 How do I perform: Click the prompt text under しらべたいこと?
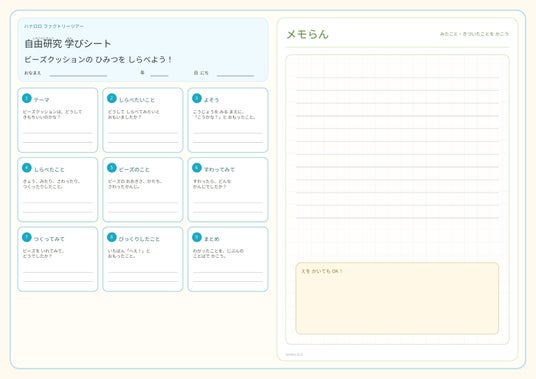(134, 114)
